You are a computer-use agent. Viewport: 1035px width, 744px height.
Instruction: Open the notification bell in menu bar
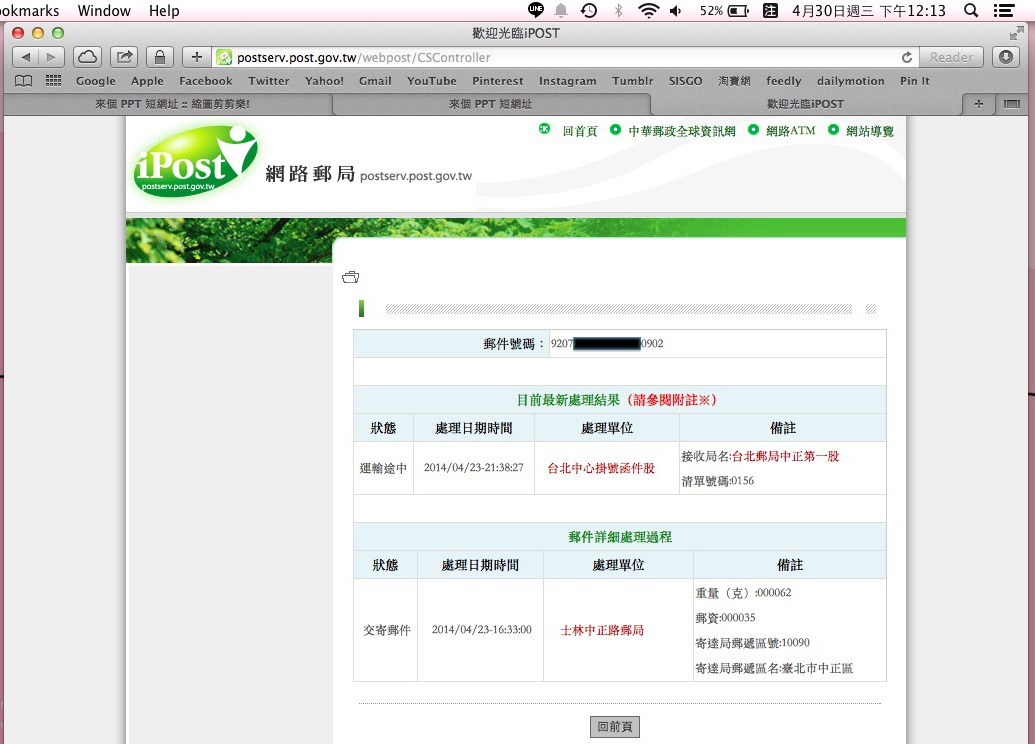pos(561,11)
